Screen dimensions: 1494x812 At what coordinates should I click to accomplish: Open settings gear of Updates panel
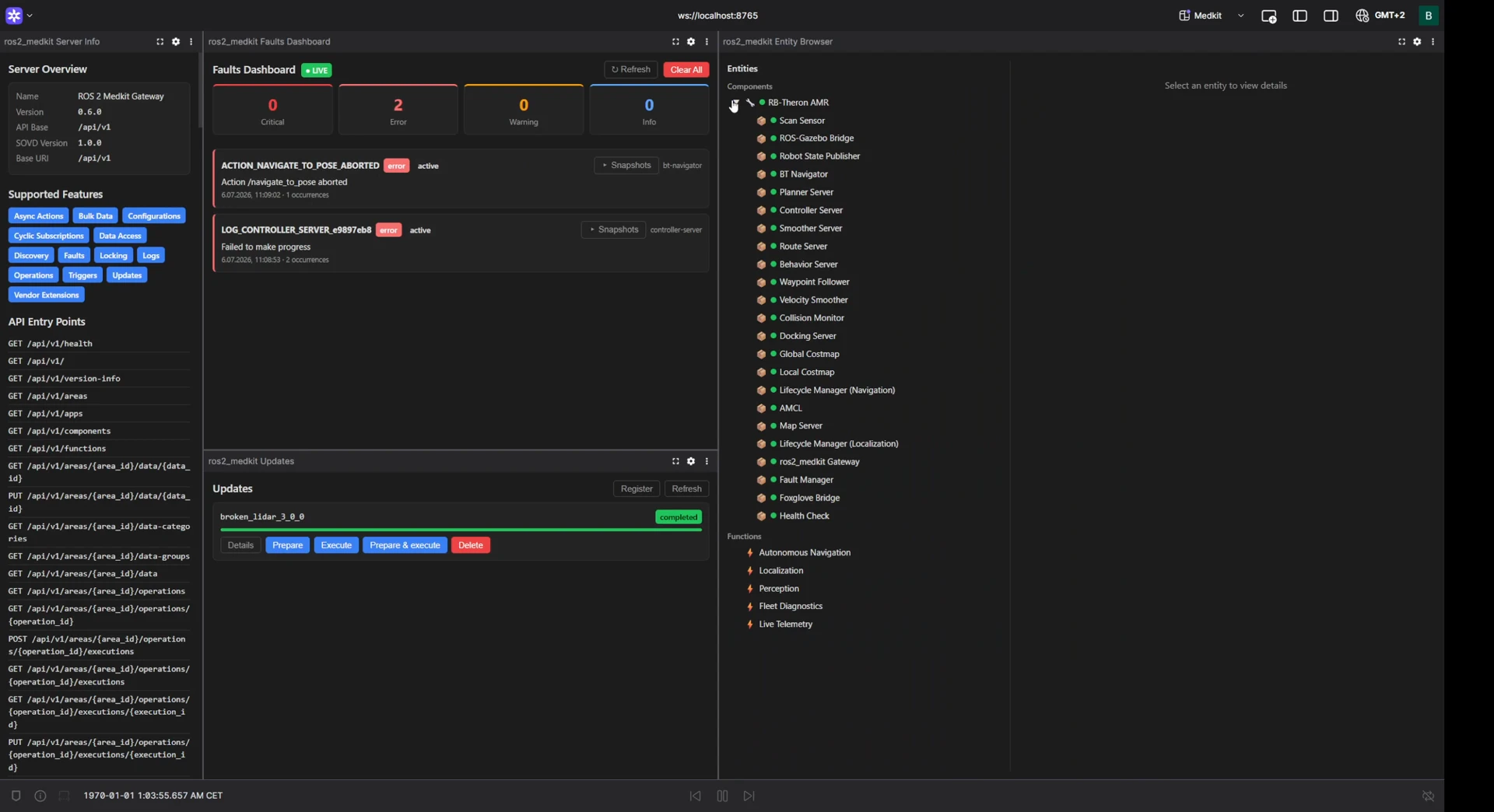tap(691, 461)
